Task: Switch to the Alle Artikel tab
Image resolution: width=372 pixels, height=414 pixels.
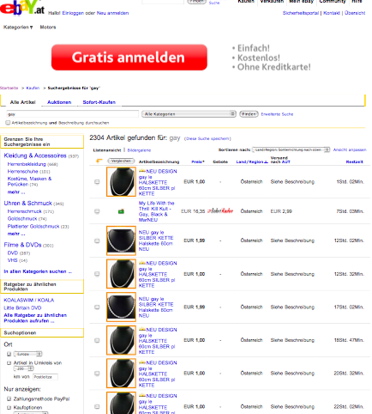Action: tap(23, 102)
